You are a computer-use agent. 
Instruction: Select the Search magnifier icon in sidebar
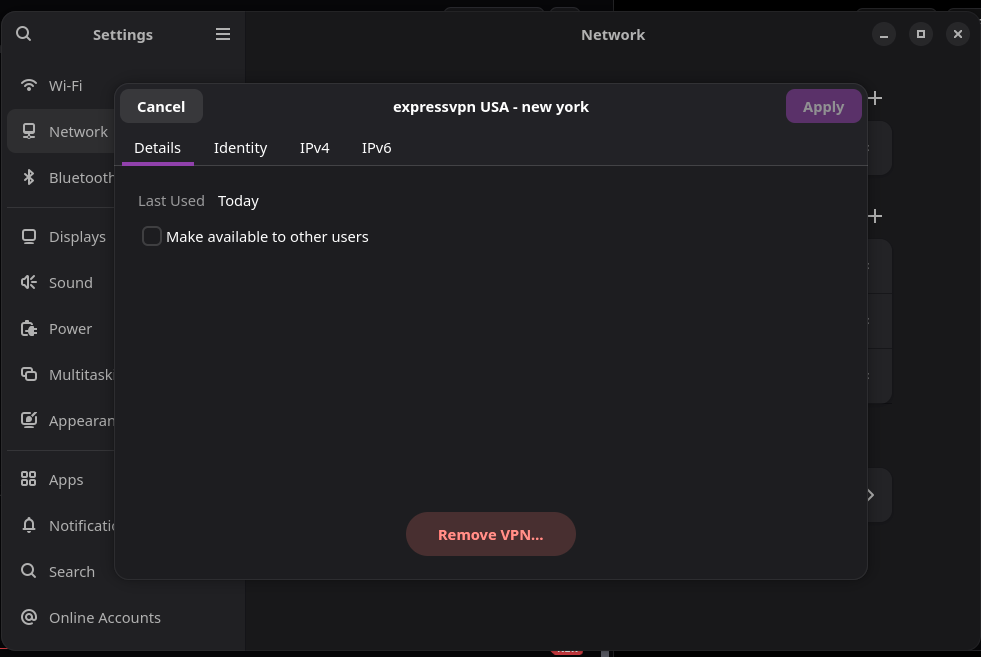(29, 571)
